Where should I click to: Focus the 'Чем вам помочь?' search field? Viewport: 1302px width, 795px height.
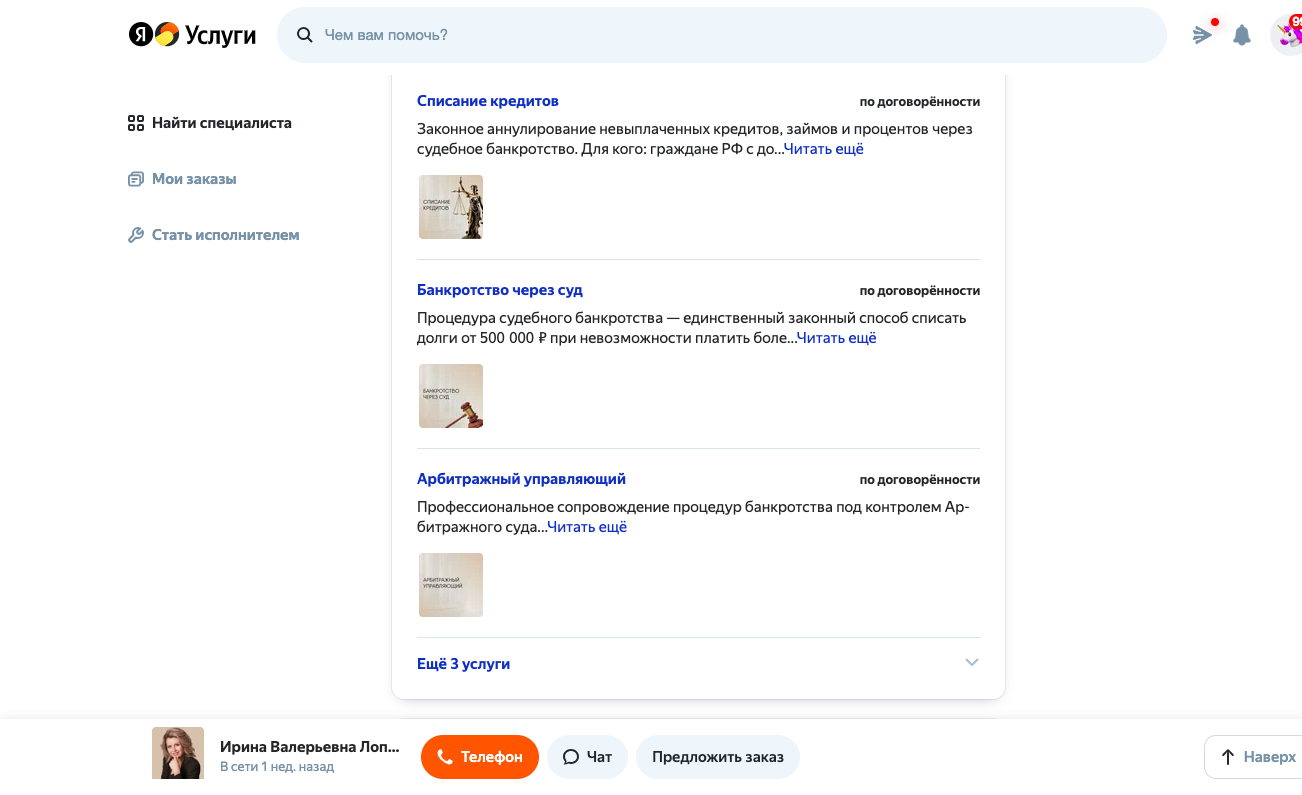click(730, 35)
